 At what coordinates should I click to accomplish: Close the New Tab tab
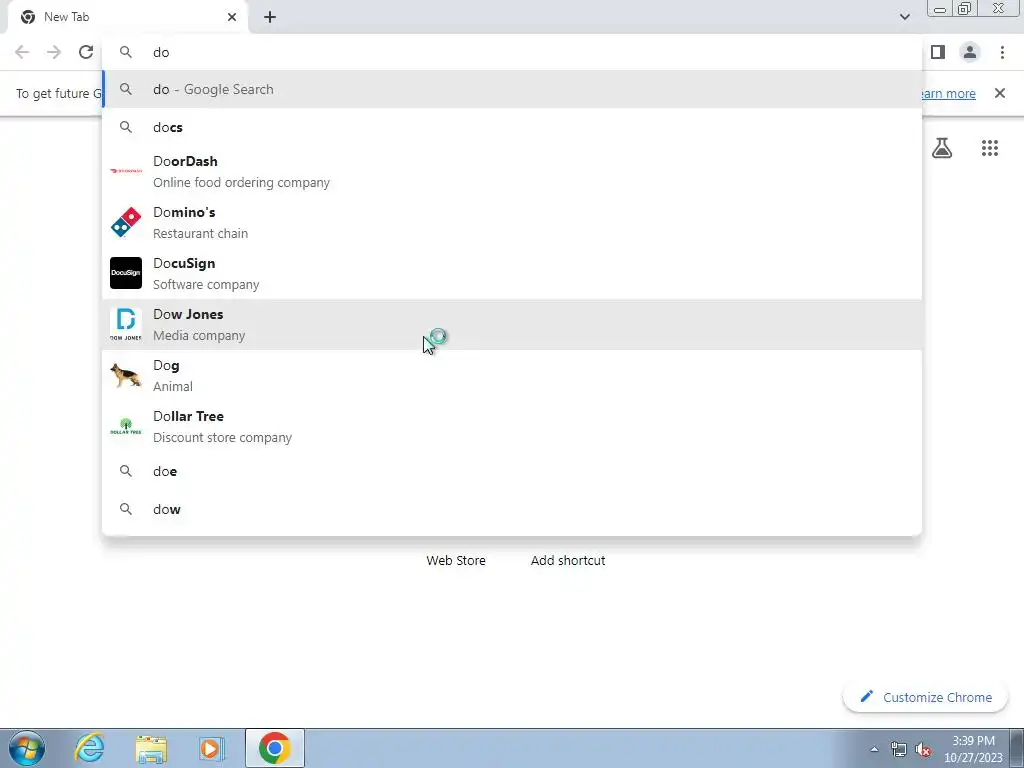click(232, 17)
